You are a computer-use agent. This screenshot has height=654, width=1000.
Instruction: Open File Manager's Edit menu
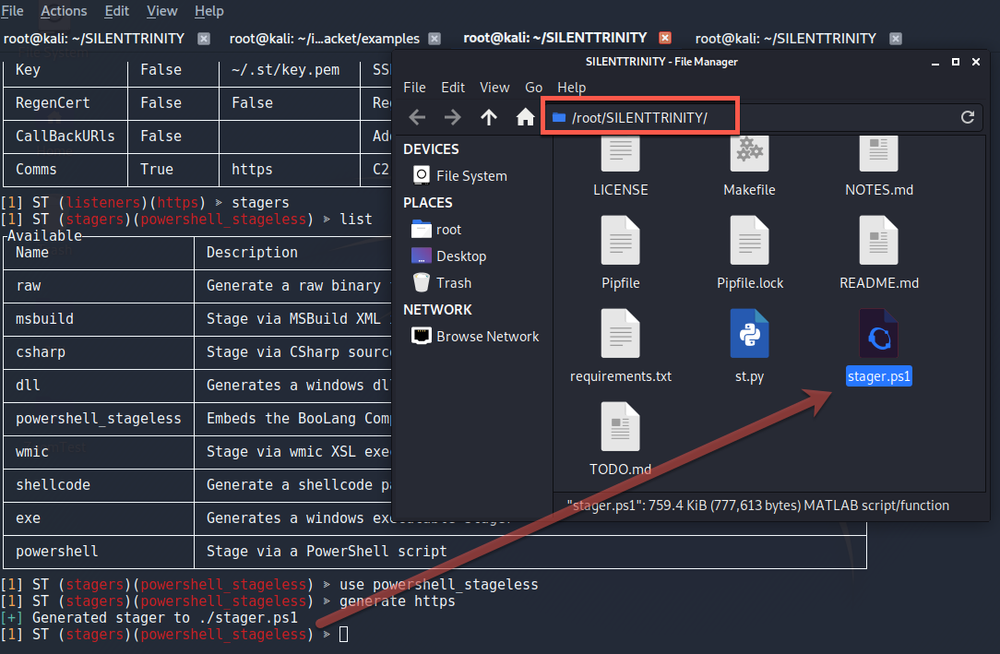453,87
